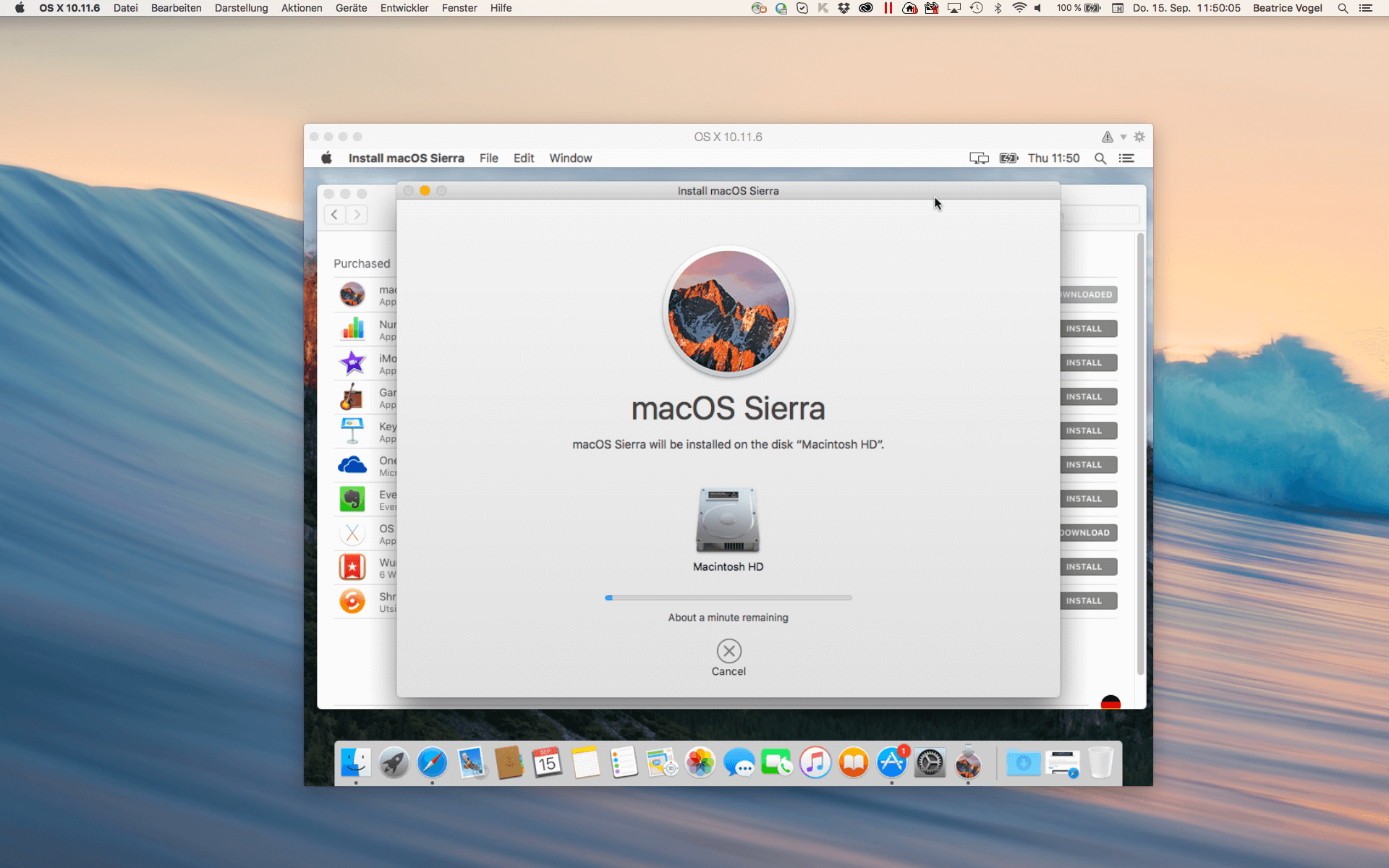The width and height of the screenshot is (1389, 868).
Task: Open host Fenster menu
Action: tap(459, 8)
